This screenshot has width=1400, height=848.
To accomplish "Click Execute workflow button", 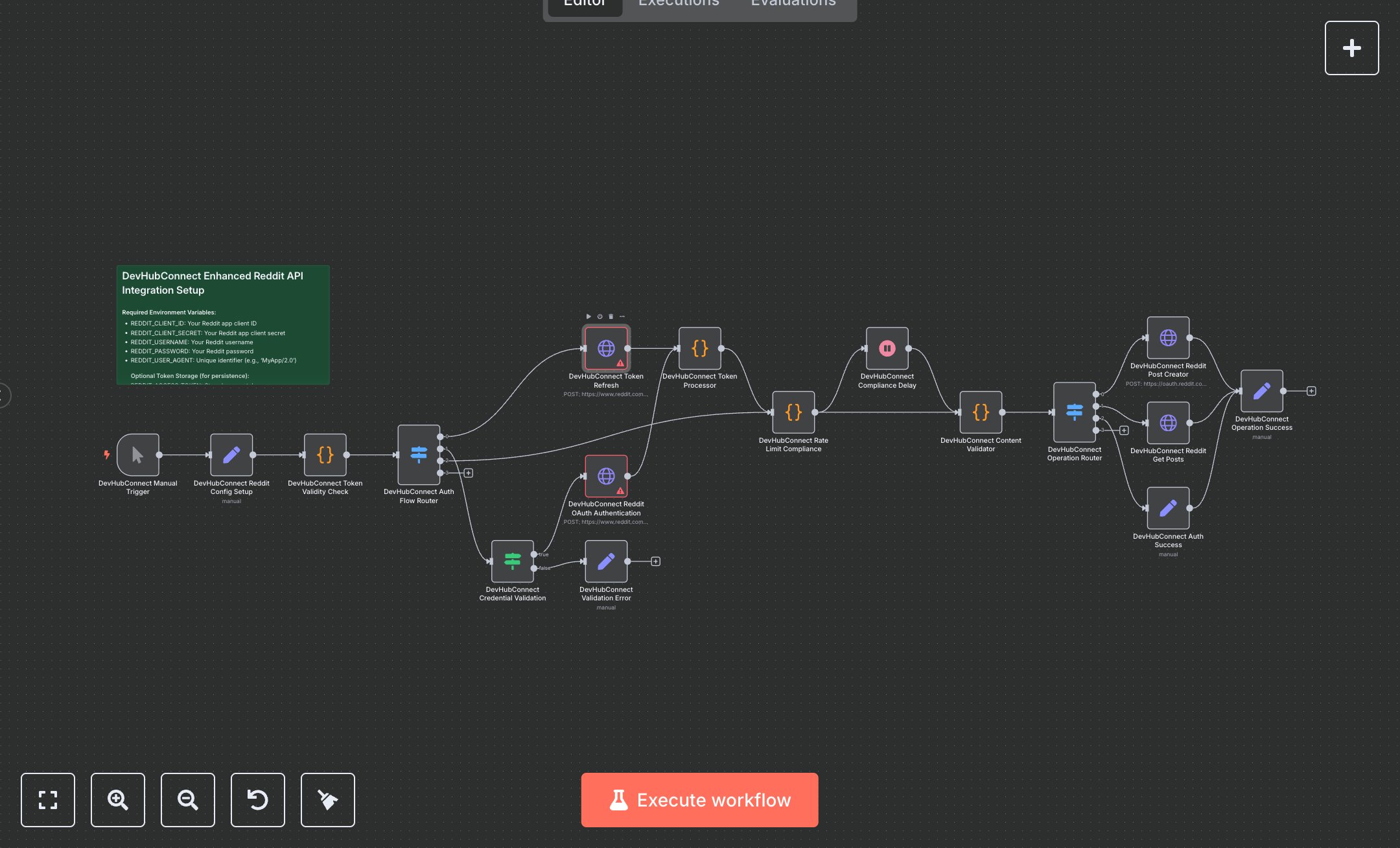I will [x=699, y=799].
